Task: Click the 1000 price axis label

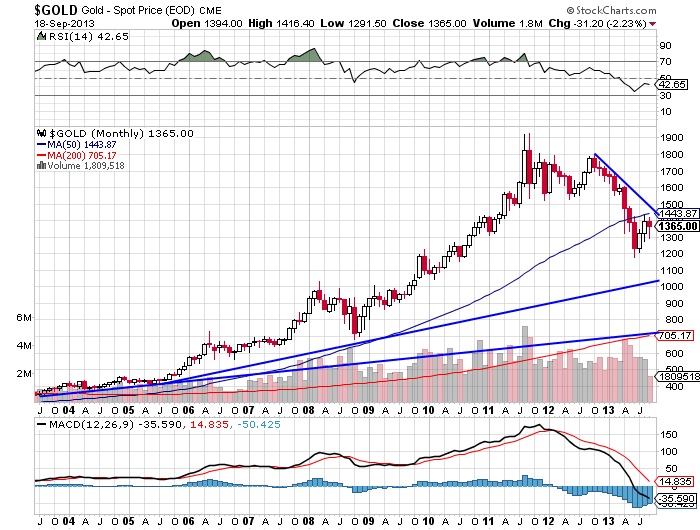Action: (671, 287)
